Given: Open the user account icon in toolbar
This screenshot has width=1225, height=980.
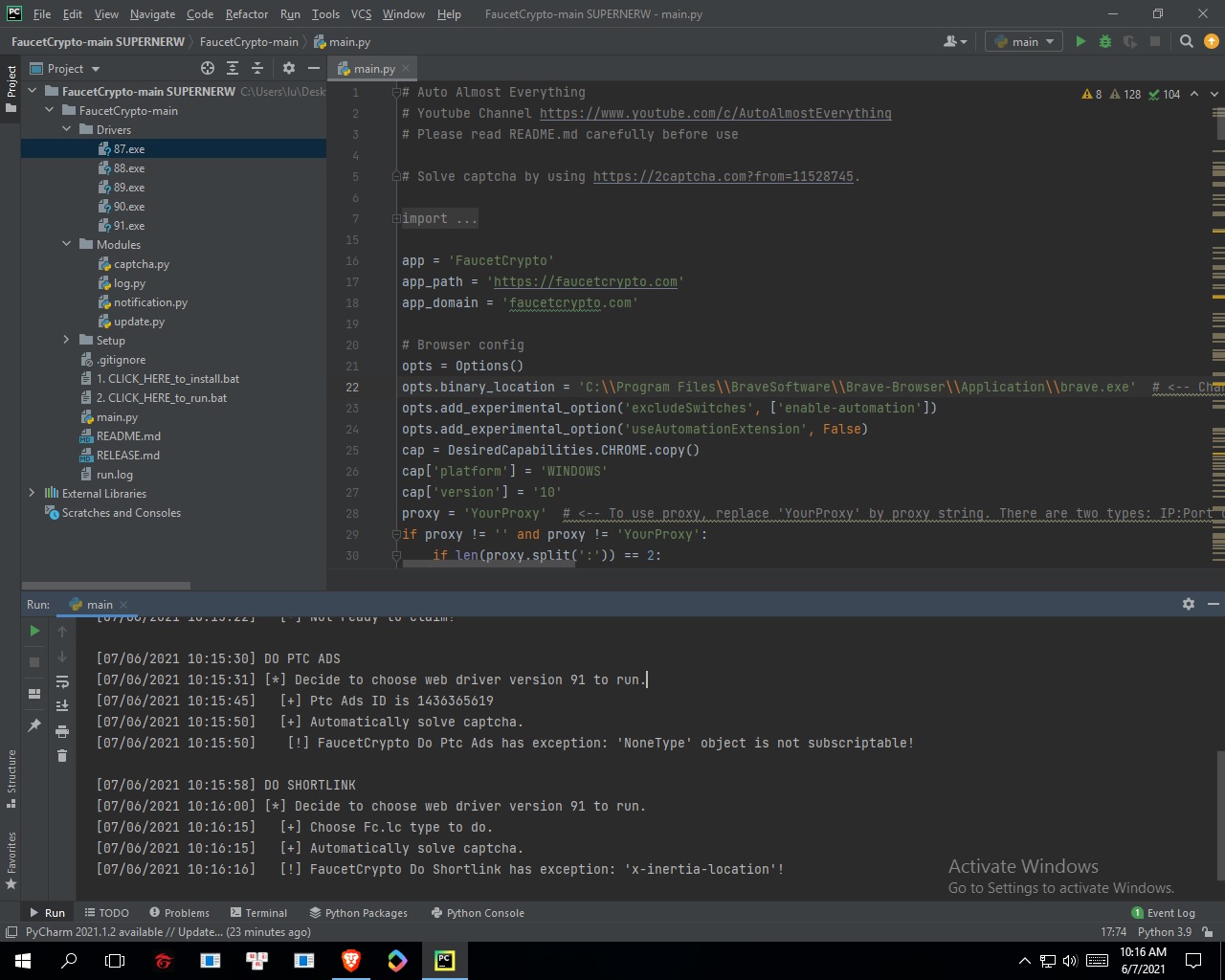Looking at the screenshot, I should pyautogui.click(x=954, y=41).
